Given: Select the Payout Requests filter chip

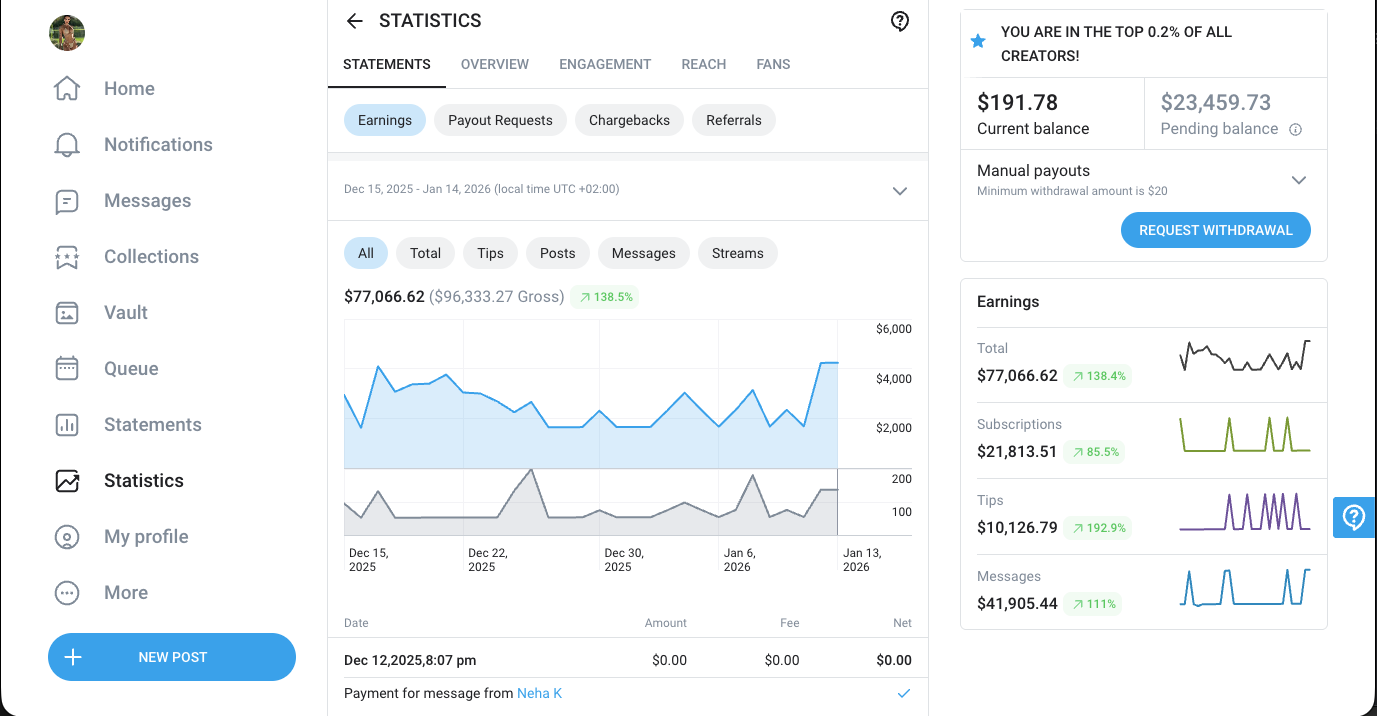Looking at the screenshot, I should click(x=500, y=120).
